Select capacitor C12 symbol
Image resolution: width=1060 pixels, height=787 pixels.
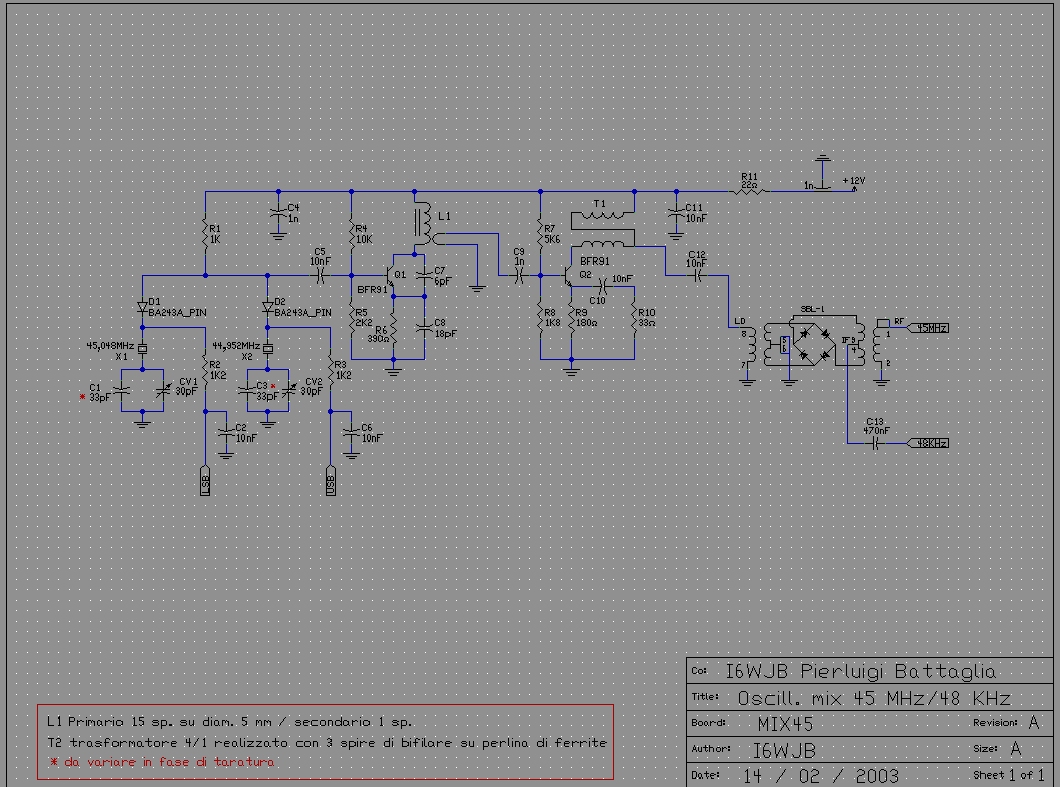[698, 276]
